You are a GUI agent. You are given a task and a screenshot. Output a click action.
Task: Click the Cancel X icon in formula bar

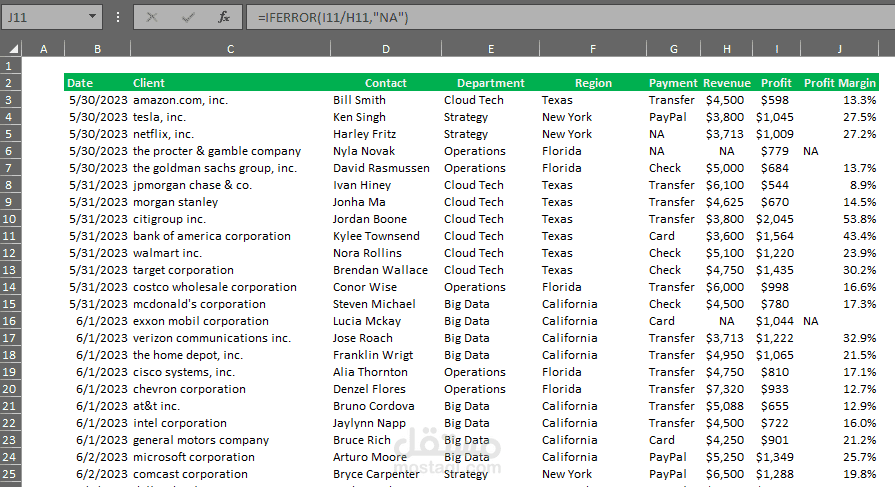point(152,17)
